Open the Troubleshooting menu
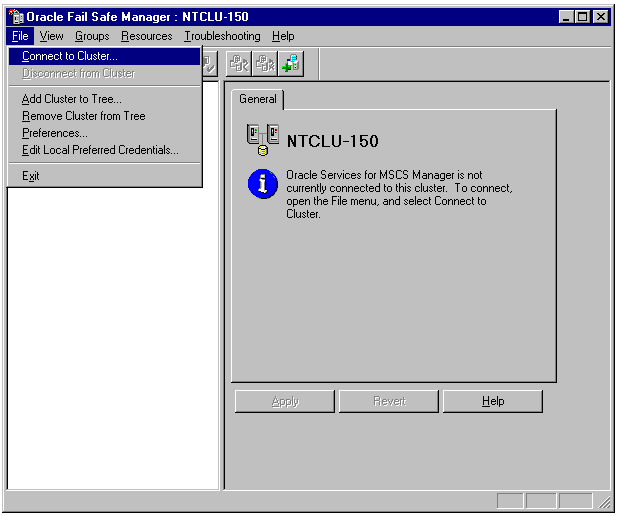The width and height of the screenshot is (618, 516). (222, 36)
